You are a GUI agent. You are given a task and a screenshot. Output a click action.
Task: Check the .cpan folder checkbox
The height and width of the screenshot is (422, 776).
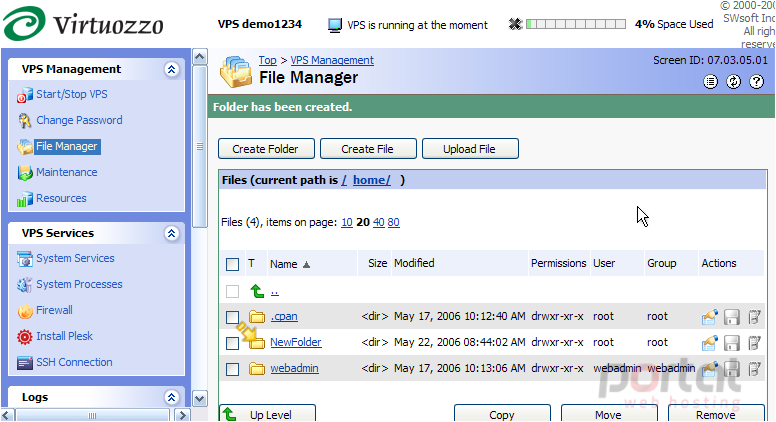(x=233, y=317)
